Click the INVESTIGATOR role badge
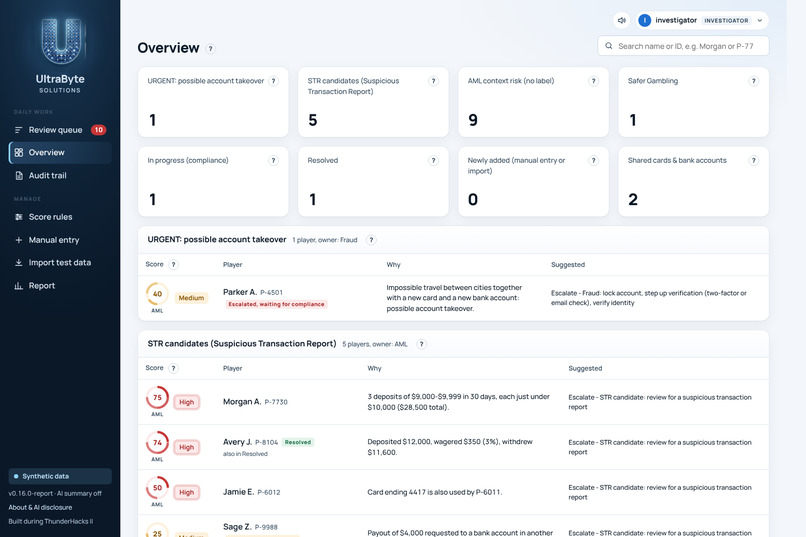This screenshot has width=806, height=537. (726, 21)
